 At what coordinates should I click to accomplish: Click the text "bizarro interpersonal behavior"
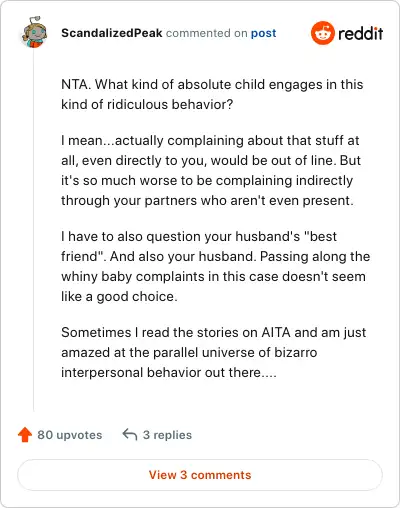click(x=189, y=362)
